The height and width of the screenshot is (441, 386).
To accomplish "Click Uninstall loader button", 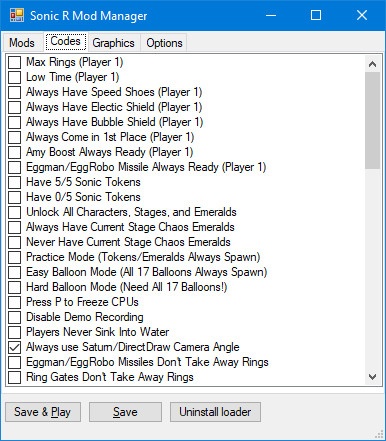I will pos(215,412).
